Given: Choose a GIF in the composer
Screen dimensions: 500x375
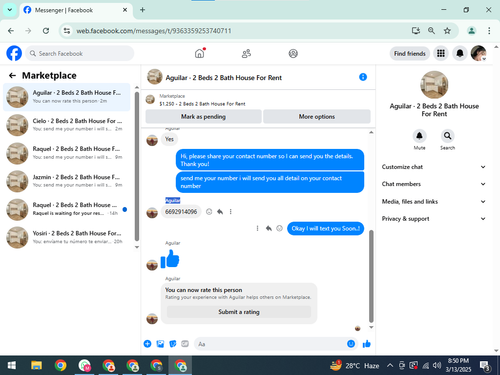Looking at the screenshot, I should pyautogui.click(x=185, y=344).
